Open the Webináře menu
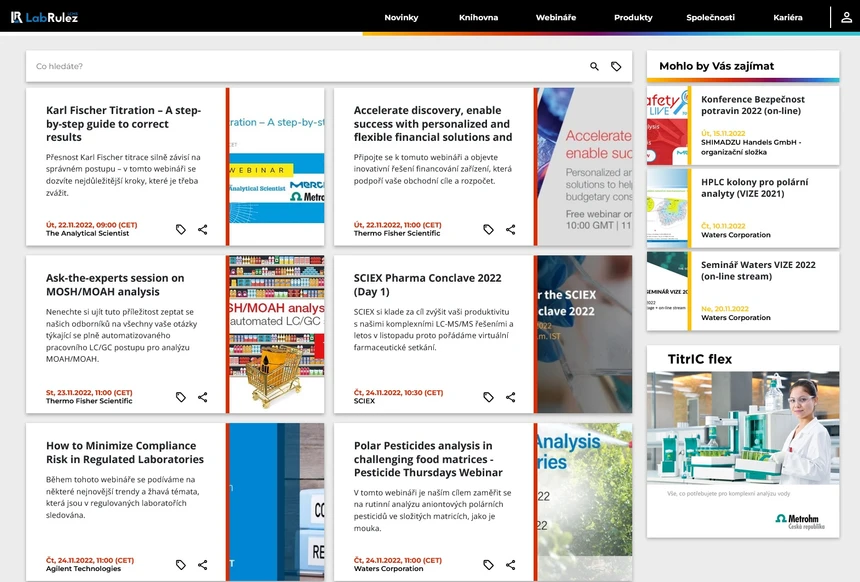860x582 pixels. point(556,18)
